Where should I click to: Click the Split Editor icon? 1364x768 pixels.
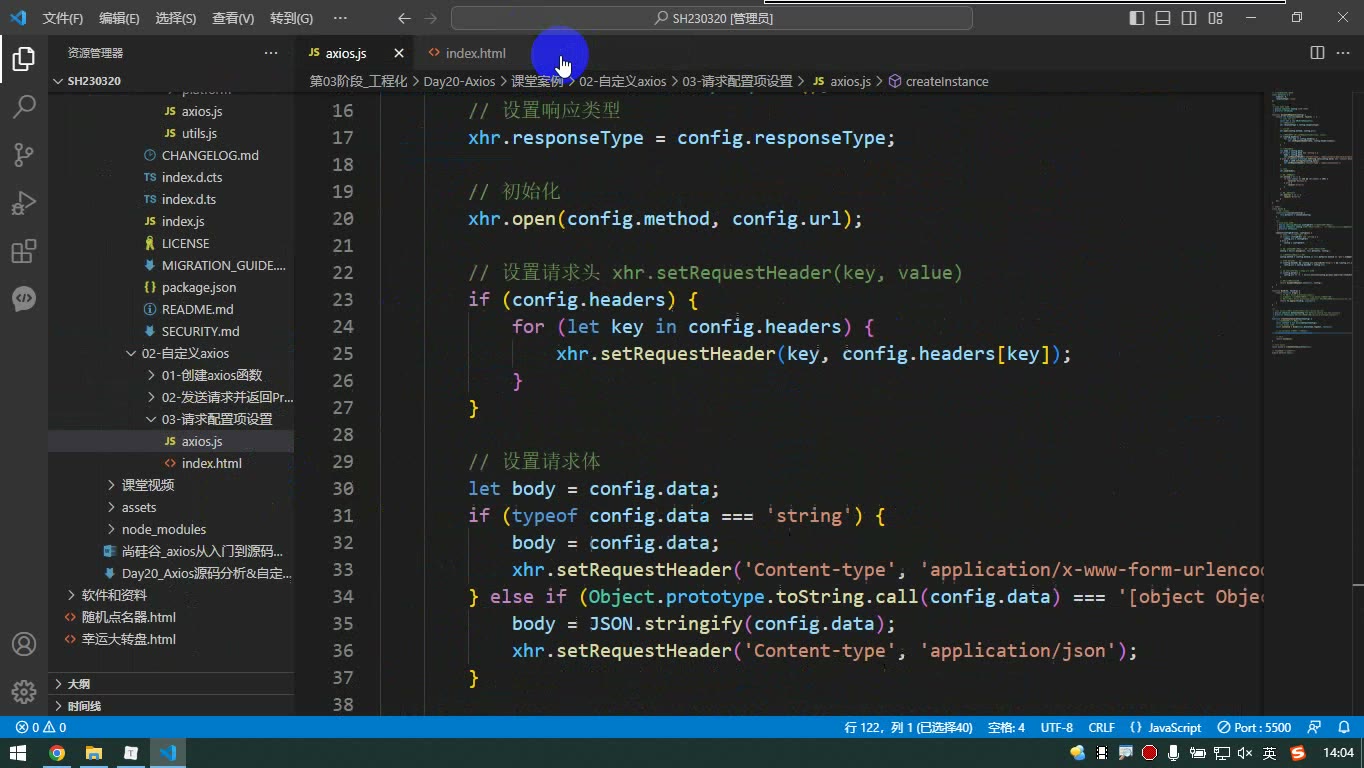(x=1318, y=53)
